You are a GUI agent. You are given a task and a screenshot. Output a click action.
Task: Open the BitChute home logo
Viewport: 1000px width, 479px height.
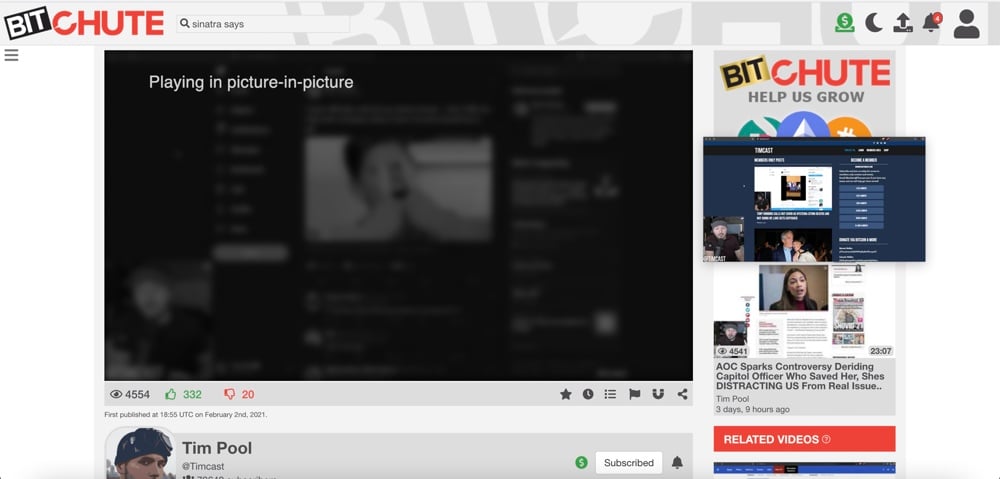(84, 23)
